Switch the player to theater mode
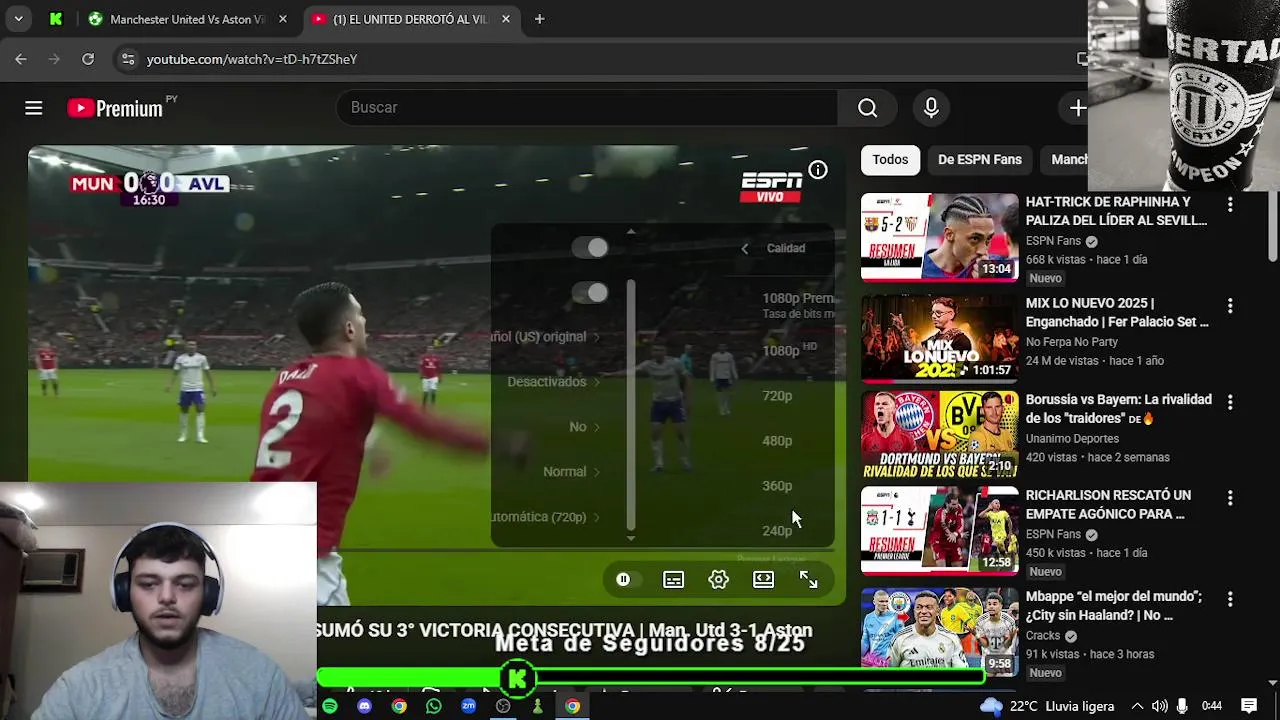 (763, 580)
